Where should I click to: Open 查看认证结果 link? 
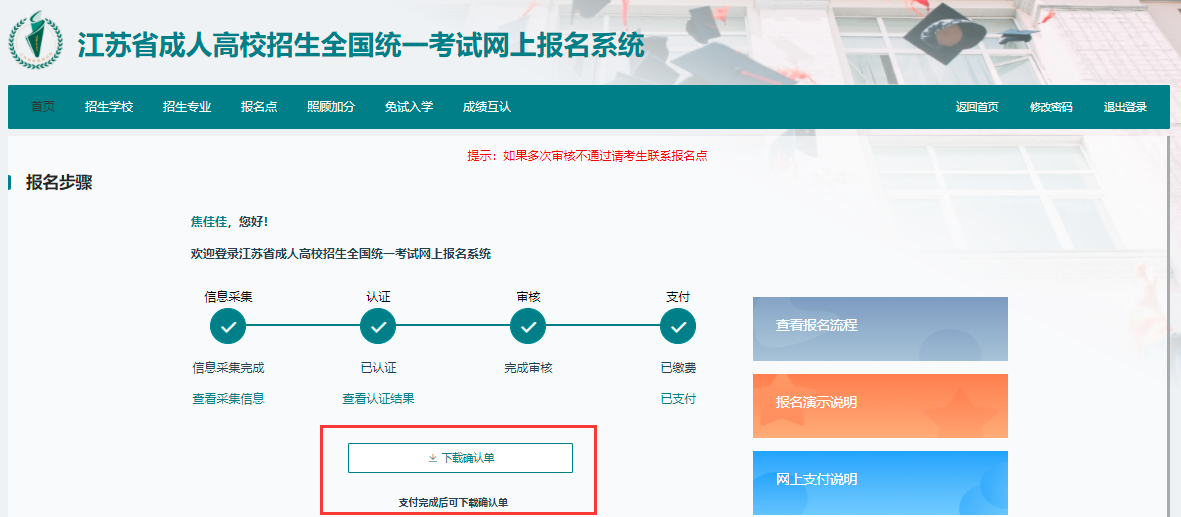[x=378, y=399]
